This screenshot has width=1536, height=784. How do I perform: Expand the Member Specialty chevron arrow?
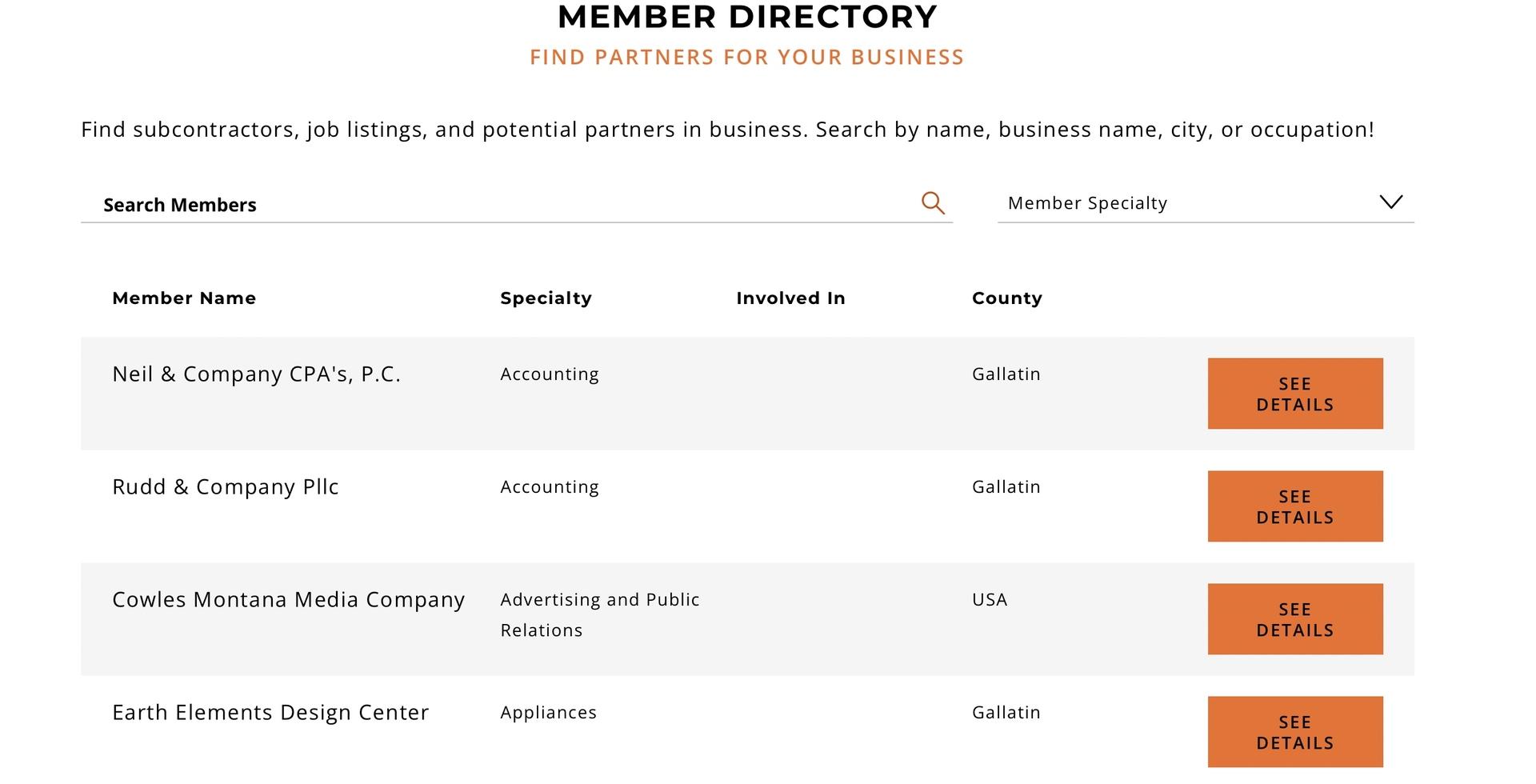point(1391,202)
